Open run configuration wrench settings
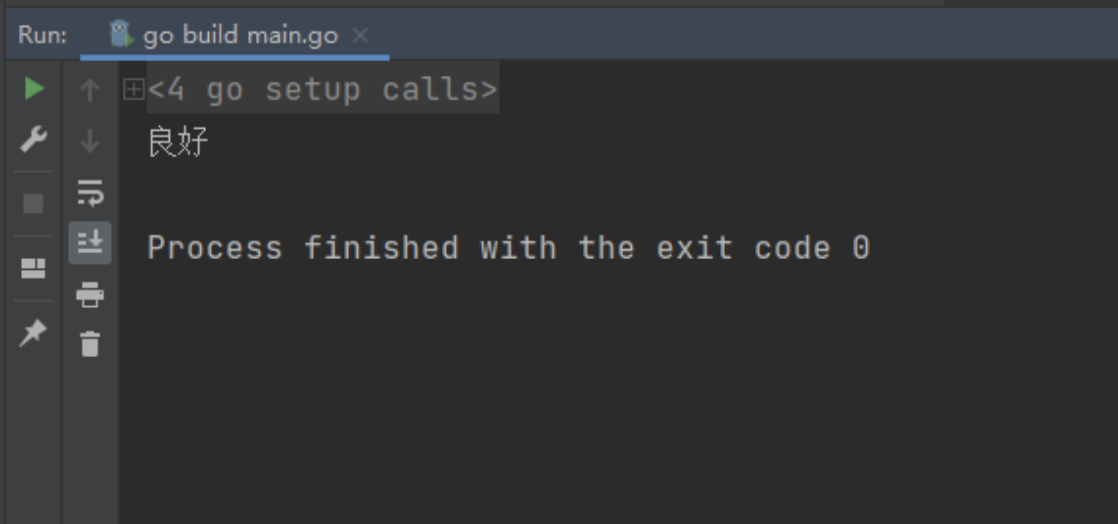 34,139
